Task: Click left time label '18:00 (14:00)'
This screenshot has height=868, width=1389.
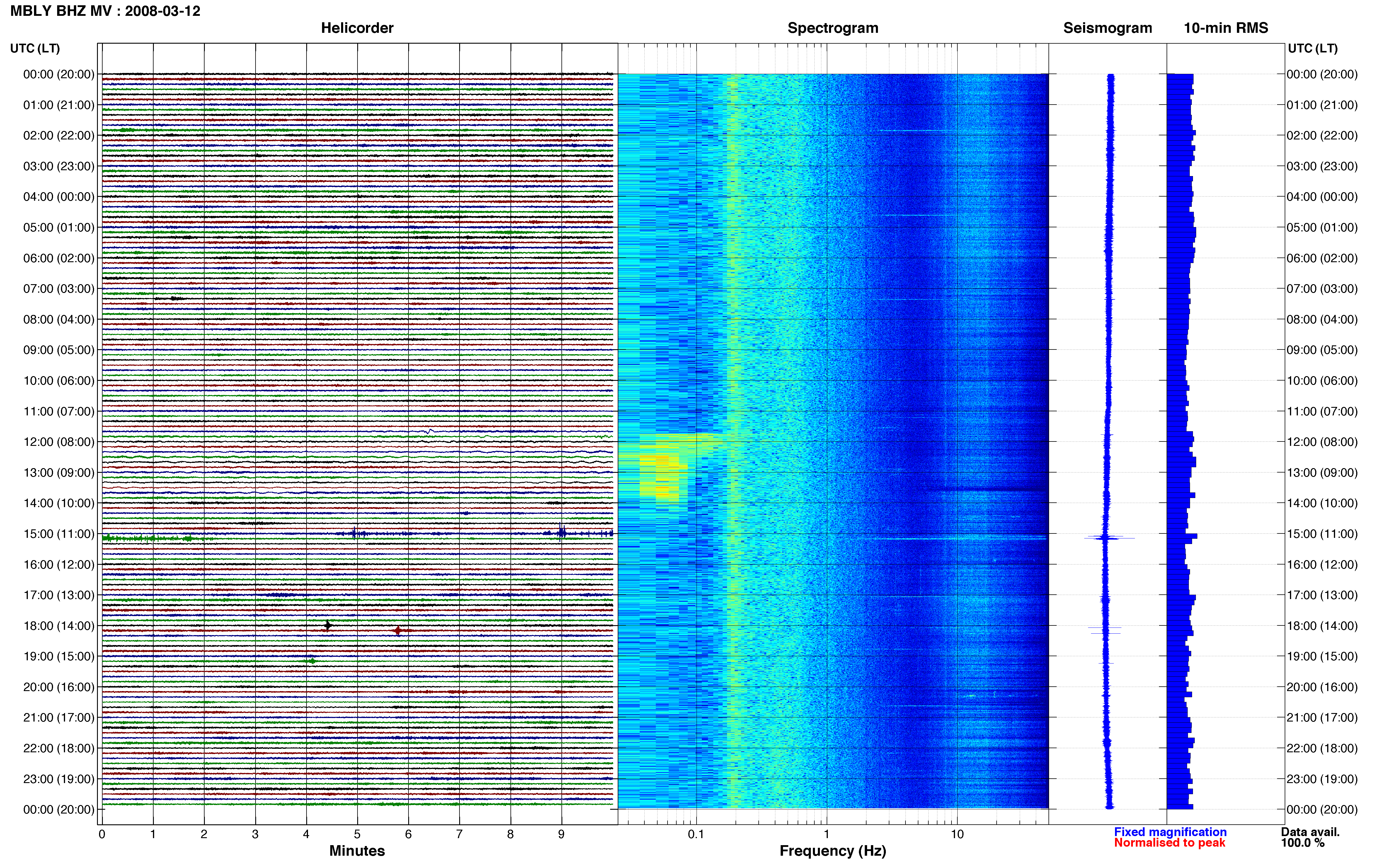Action: 59,626
